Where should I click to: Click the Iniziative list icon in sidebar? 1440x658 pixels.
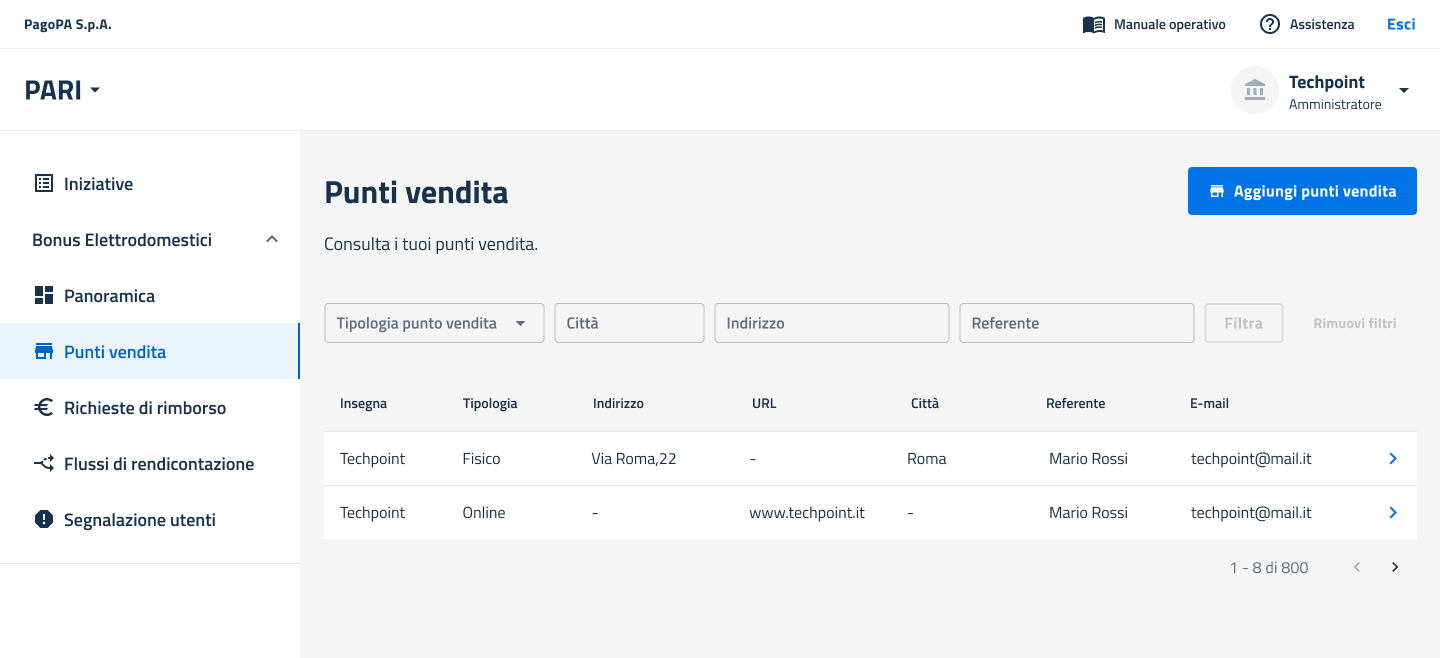click(43, 184)
